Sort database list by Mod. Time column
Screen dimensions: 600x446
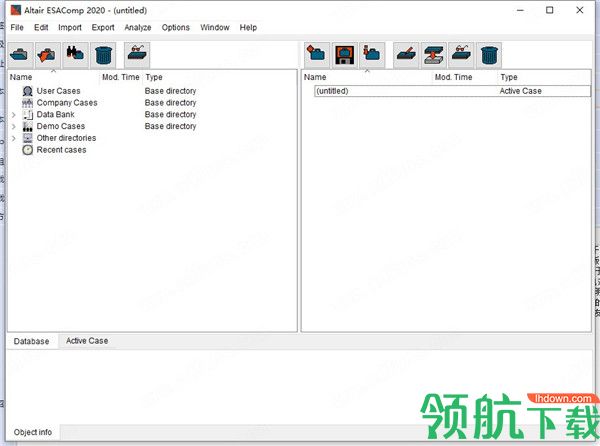121,77
